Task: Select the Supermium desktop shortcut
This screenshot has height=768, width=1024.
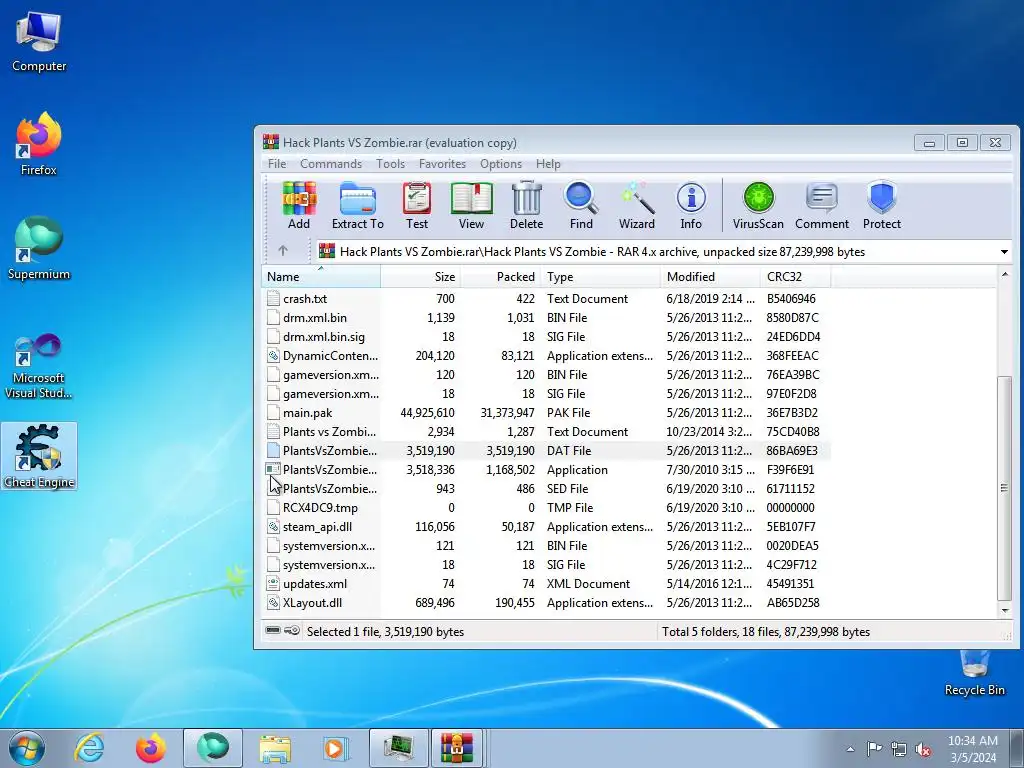Action: click(x=39, y=248)
